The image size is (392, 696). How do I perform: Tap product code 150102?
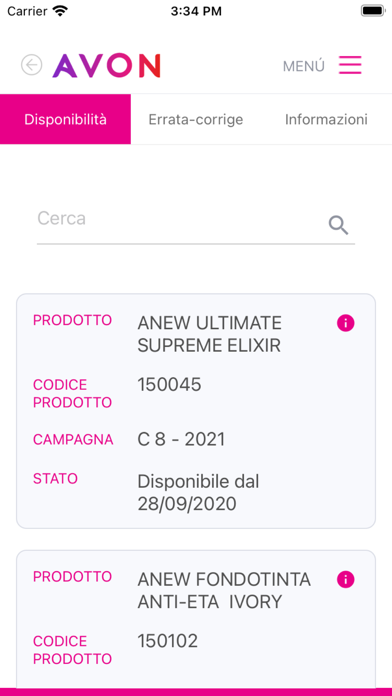pyautogui.click(x=167, y=641)
